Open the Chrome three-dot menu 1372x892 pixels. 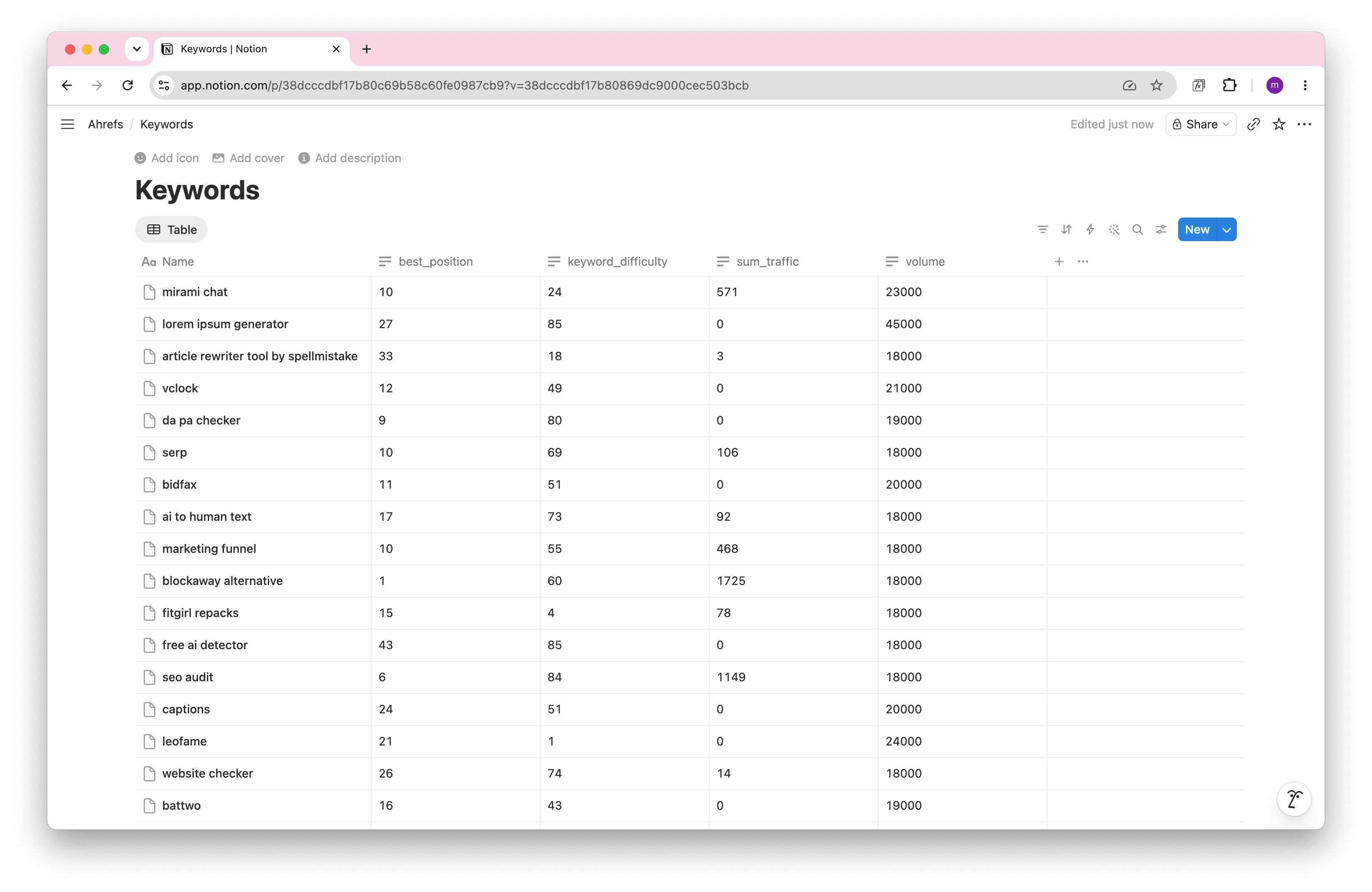tap(1305, 85)
